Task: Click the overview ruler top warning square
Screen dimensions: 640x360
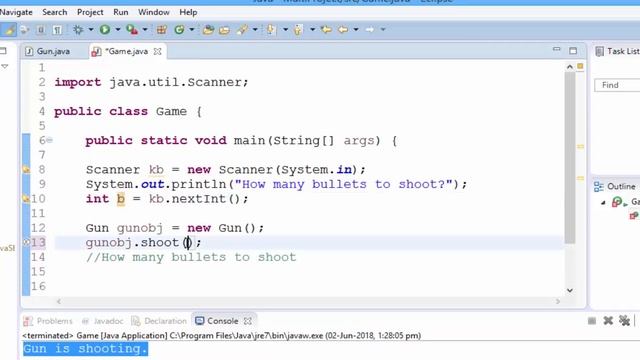Action: tap(580, 66)
